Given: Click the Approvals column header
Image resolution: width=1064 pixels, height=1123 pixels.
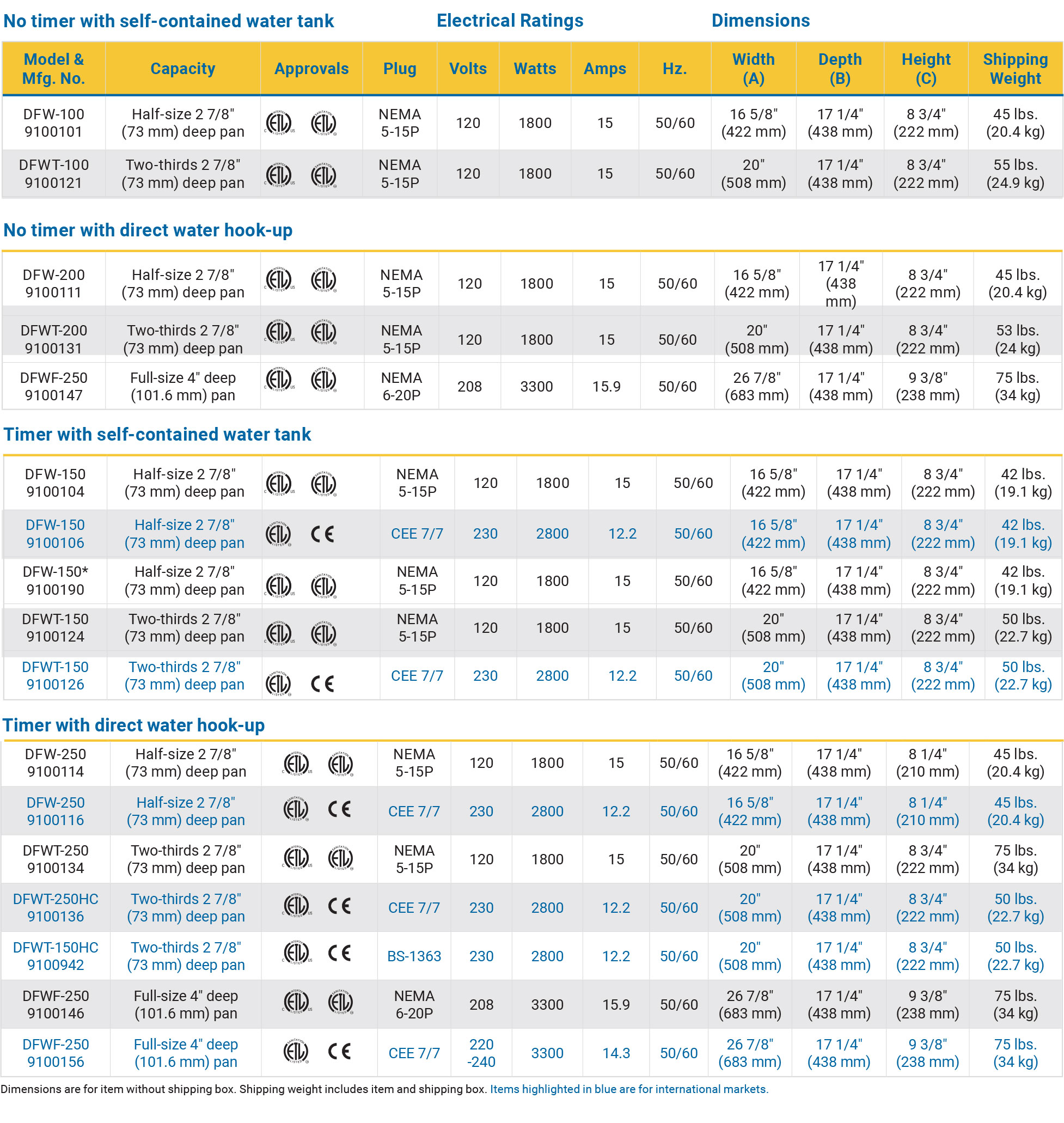Looking at the screenshot, I should (311, 69).
